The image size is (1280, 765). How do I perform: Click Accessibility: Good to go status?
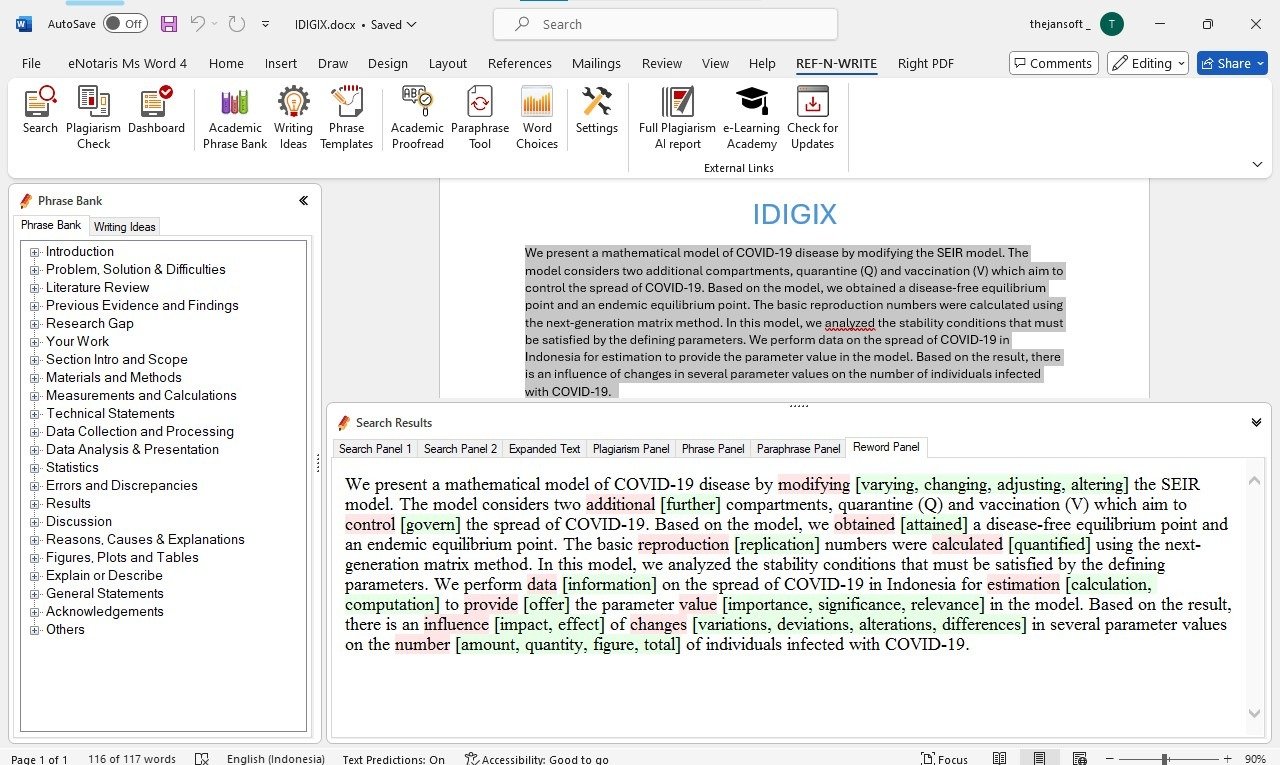(x=537, y=759)
